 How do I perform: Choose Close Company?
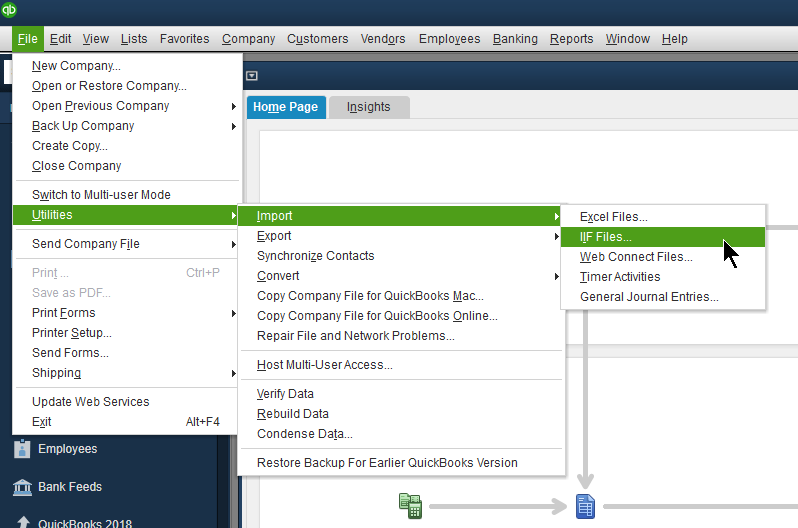point(126,166)
